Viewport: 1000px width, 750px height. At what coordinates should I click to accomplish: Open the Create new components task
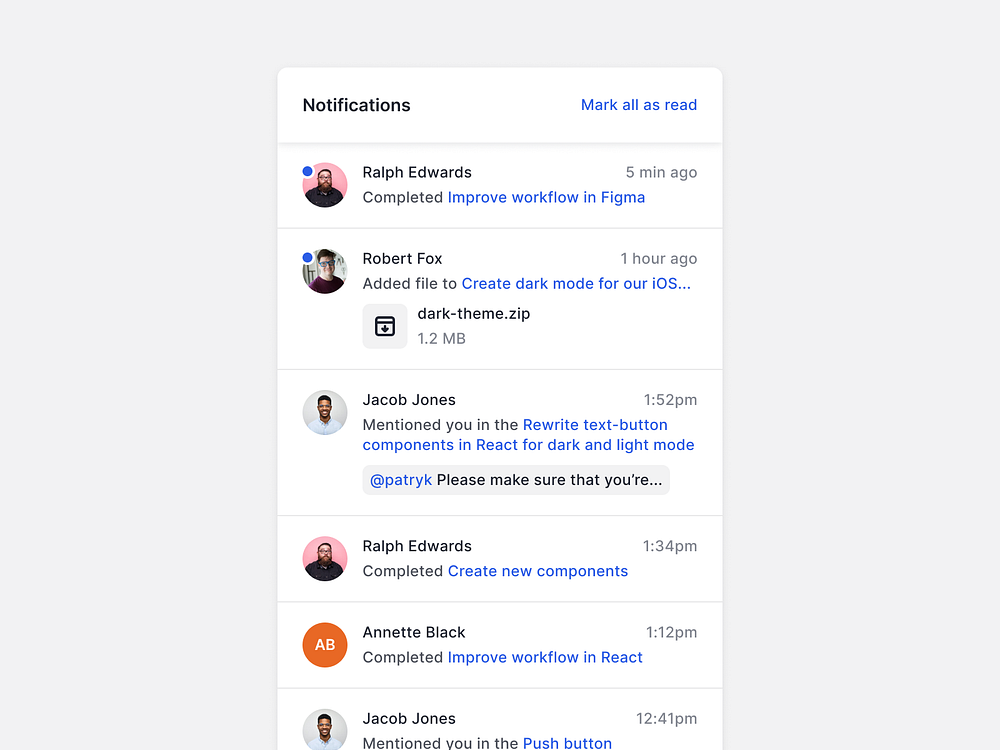pyautogui.click(x=537, y=571)
